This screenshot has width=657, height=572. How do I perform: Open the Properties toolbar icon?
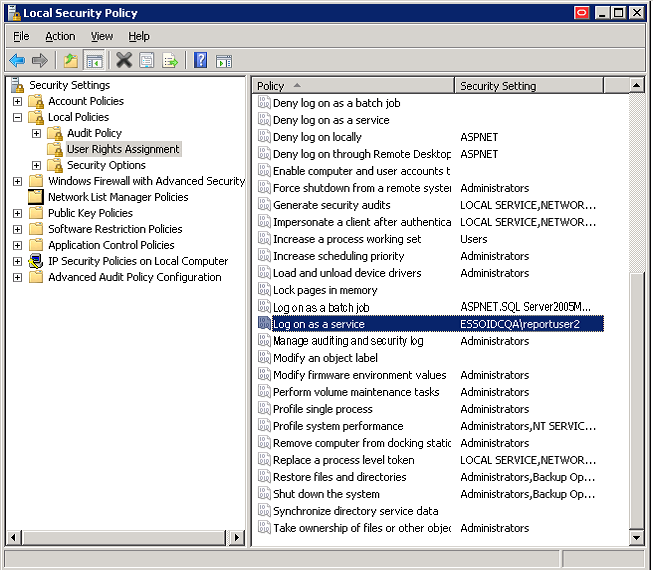click(147, 61)
